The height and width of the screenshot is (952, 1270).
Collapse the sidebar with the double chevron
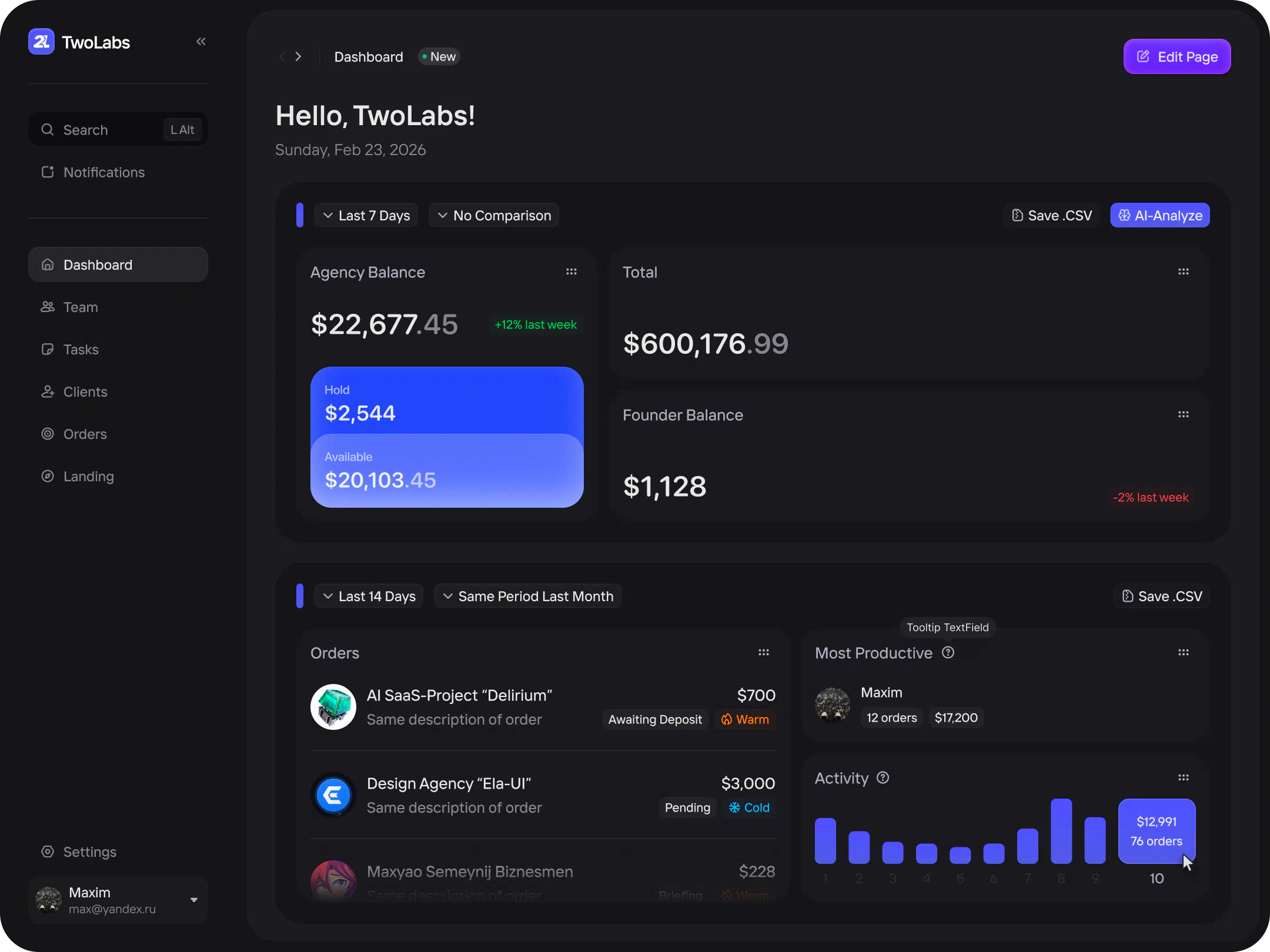coord(201,41)
